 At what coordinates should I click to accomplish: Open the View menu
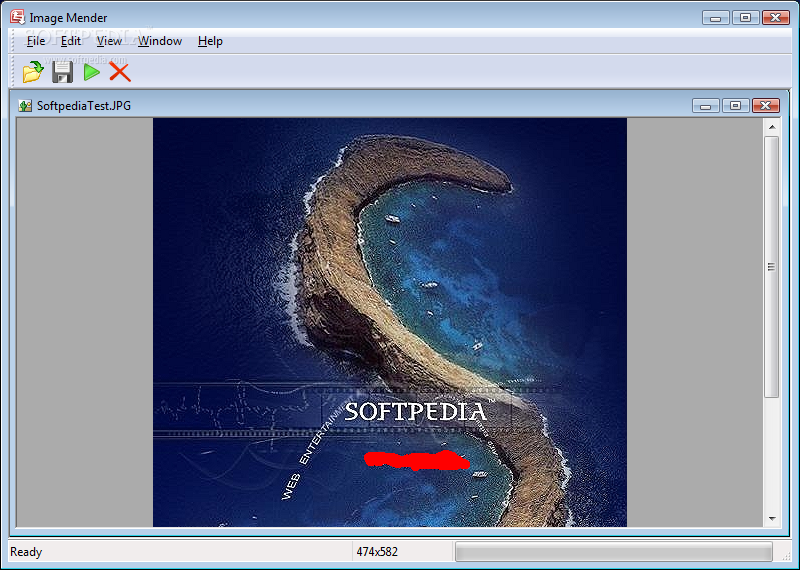(109, 41)
